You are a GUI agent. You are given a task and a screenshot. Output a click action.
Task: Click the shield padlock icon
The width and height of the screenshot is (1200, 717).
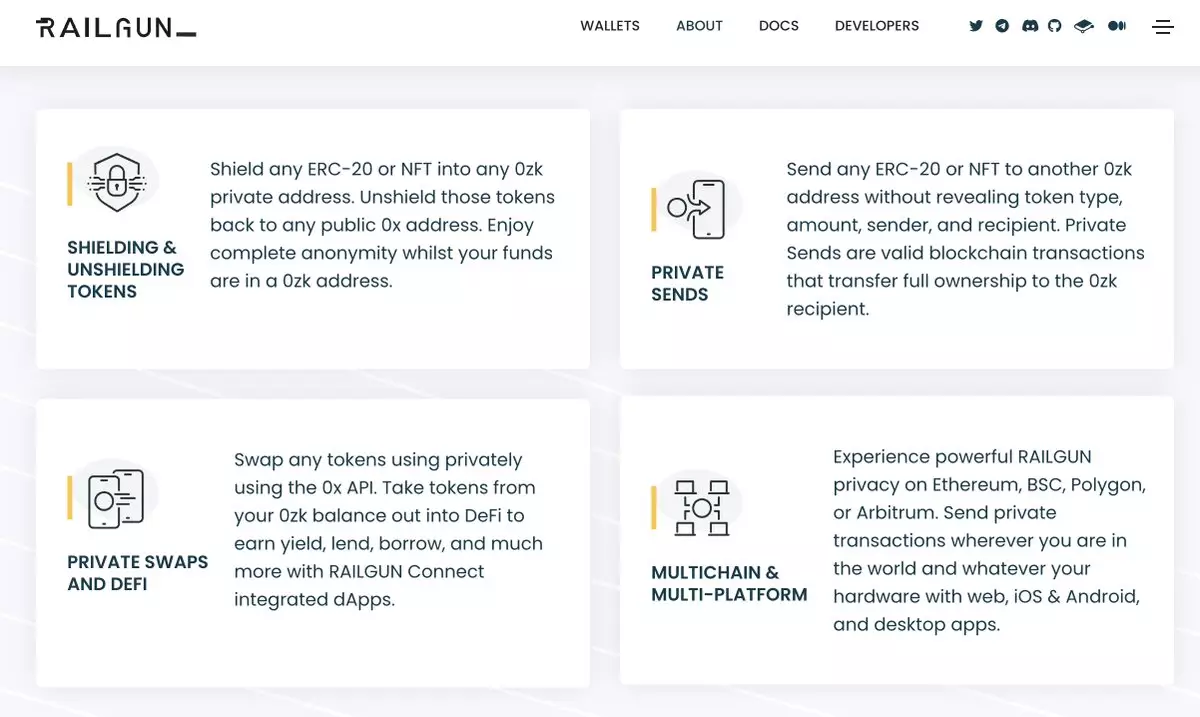tap(117, 182)
